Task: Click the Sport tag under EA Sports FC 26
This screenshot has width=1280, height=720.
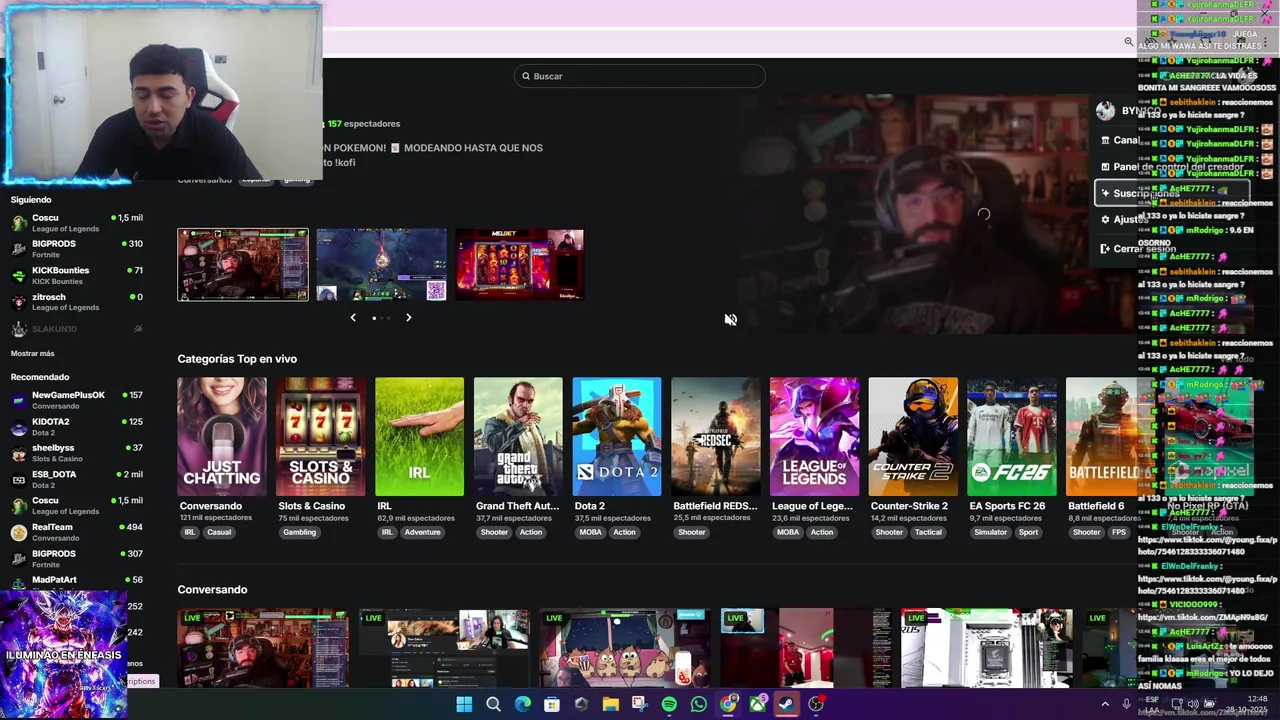Action: click(1028, 532)
